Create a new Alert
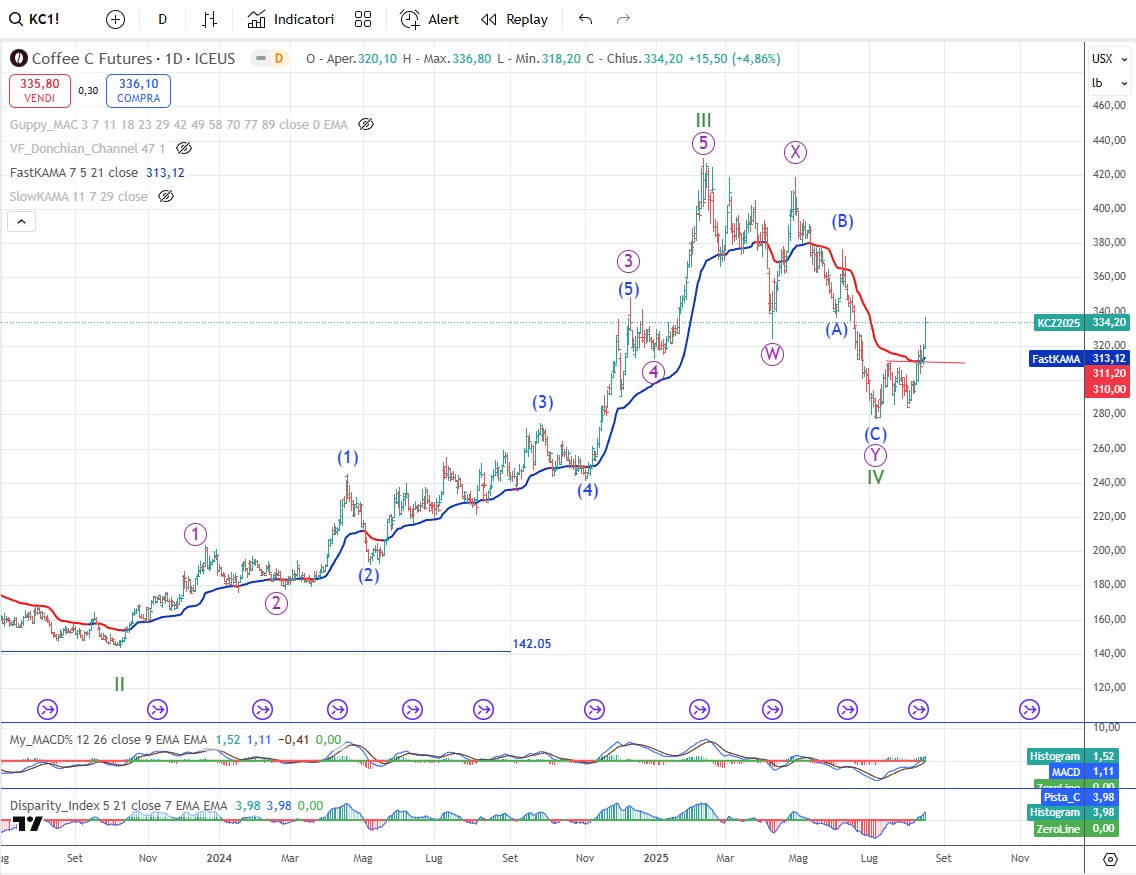Screen dimensions: 1136x875 pos(429,19)
